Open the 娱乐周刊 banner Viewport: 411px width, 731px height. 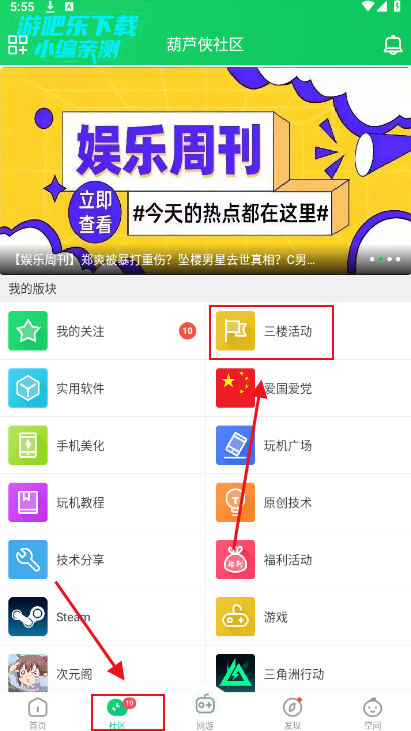206,171
